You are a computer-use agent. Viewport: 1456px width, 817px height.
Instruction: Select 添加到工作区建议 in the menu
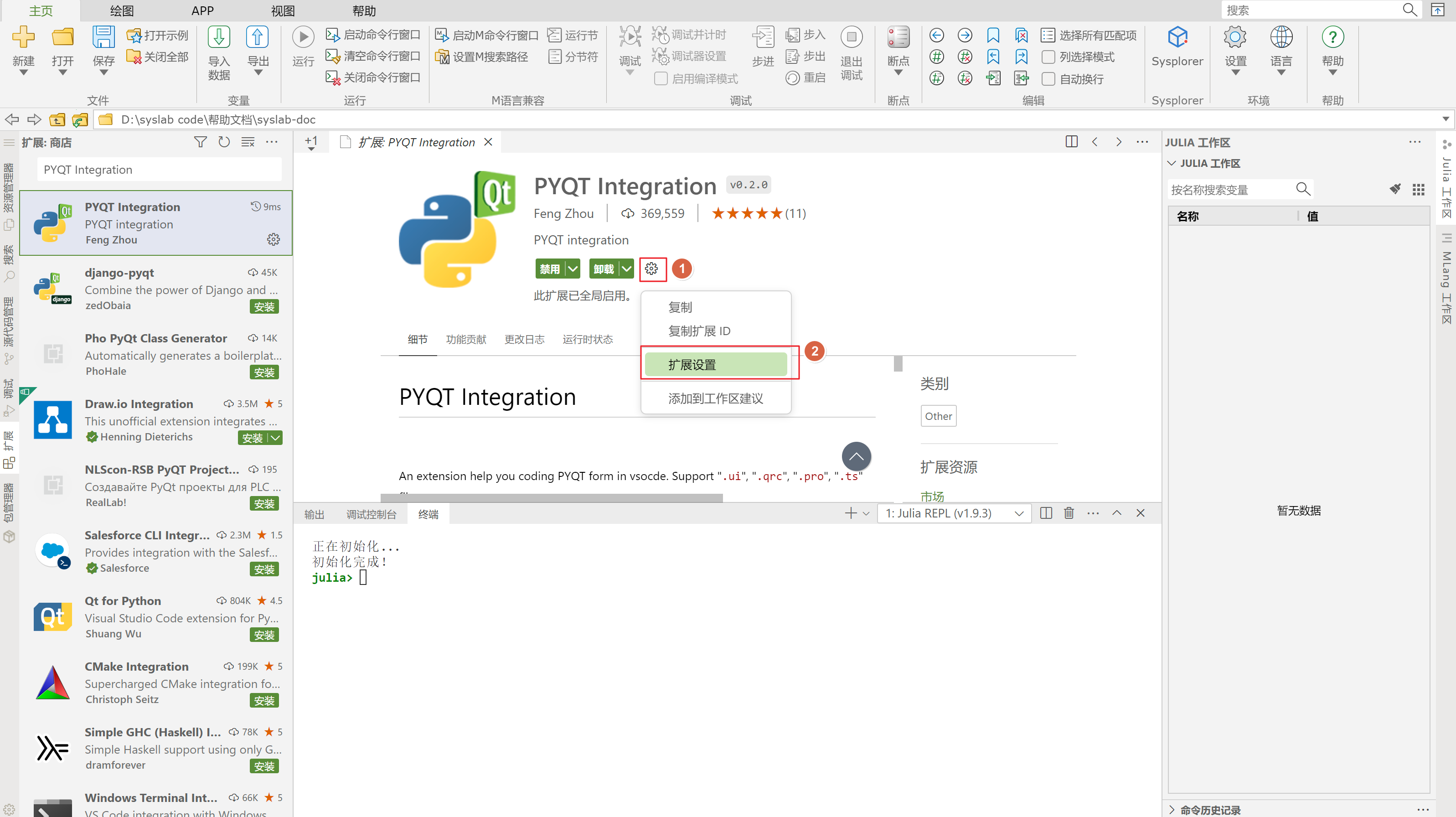pos(716,398)
